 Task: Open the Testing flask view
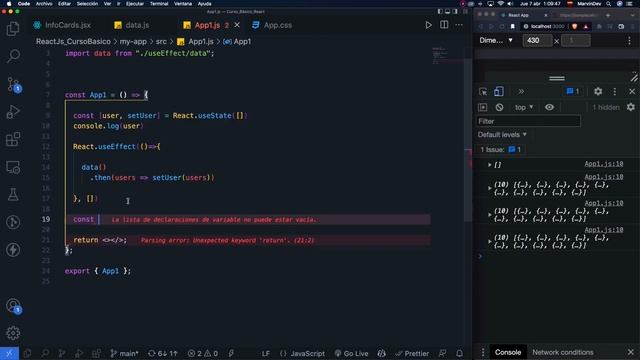coord(13,195)
